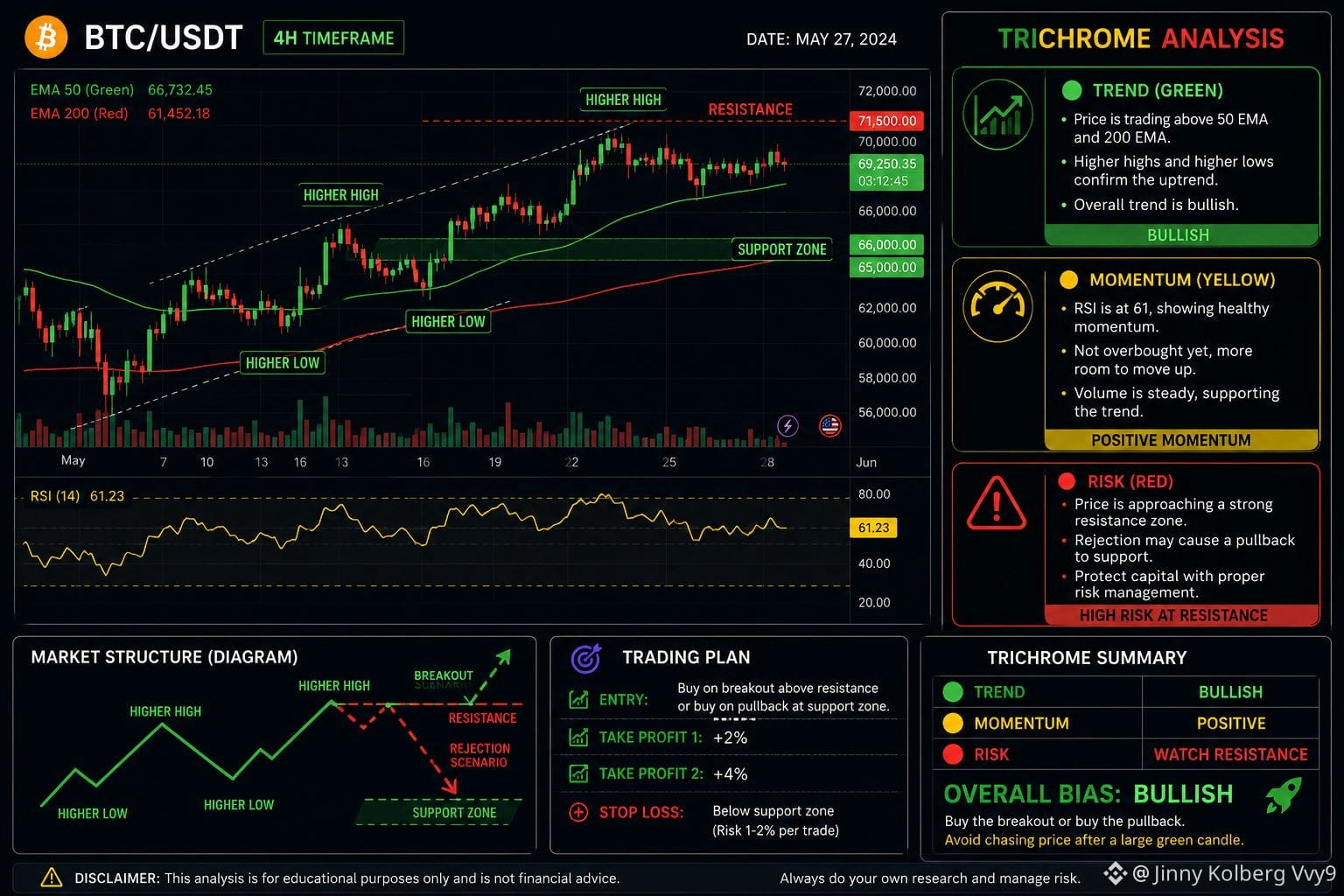Click the 72,000.00 price axis label
The width and height of the screenshot is (1344, 896).
887,91
